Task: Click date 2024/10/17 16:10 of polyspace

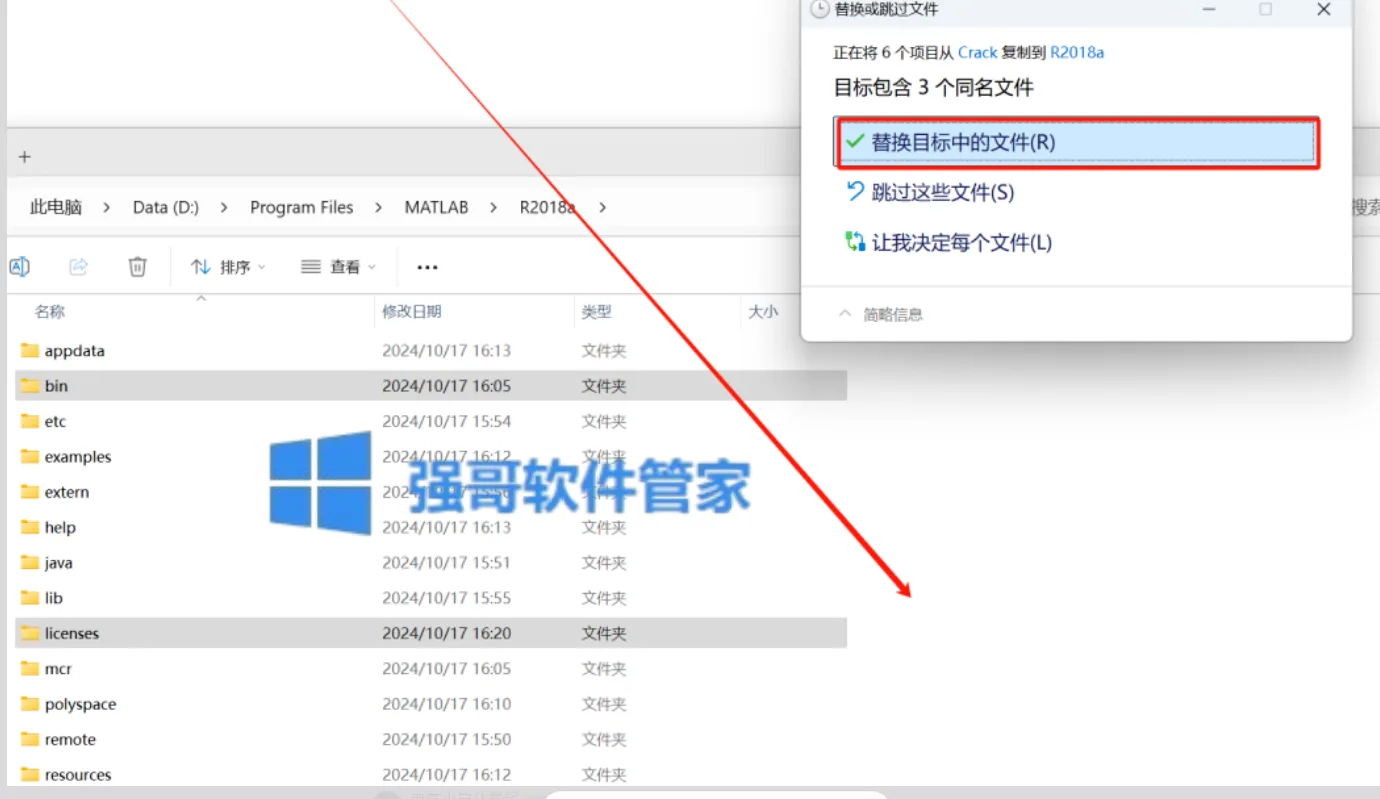Action: click(x=447, y=705)
